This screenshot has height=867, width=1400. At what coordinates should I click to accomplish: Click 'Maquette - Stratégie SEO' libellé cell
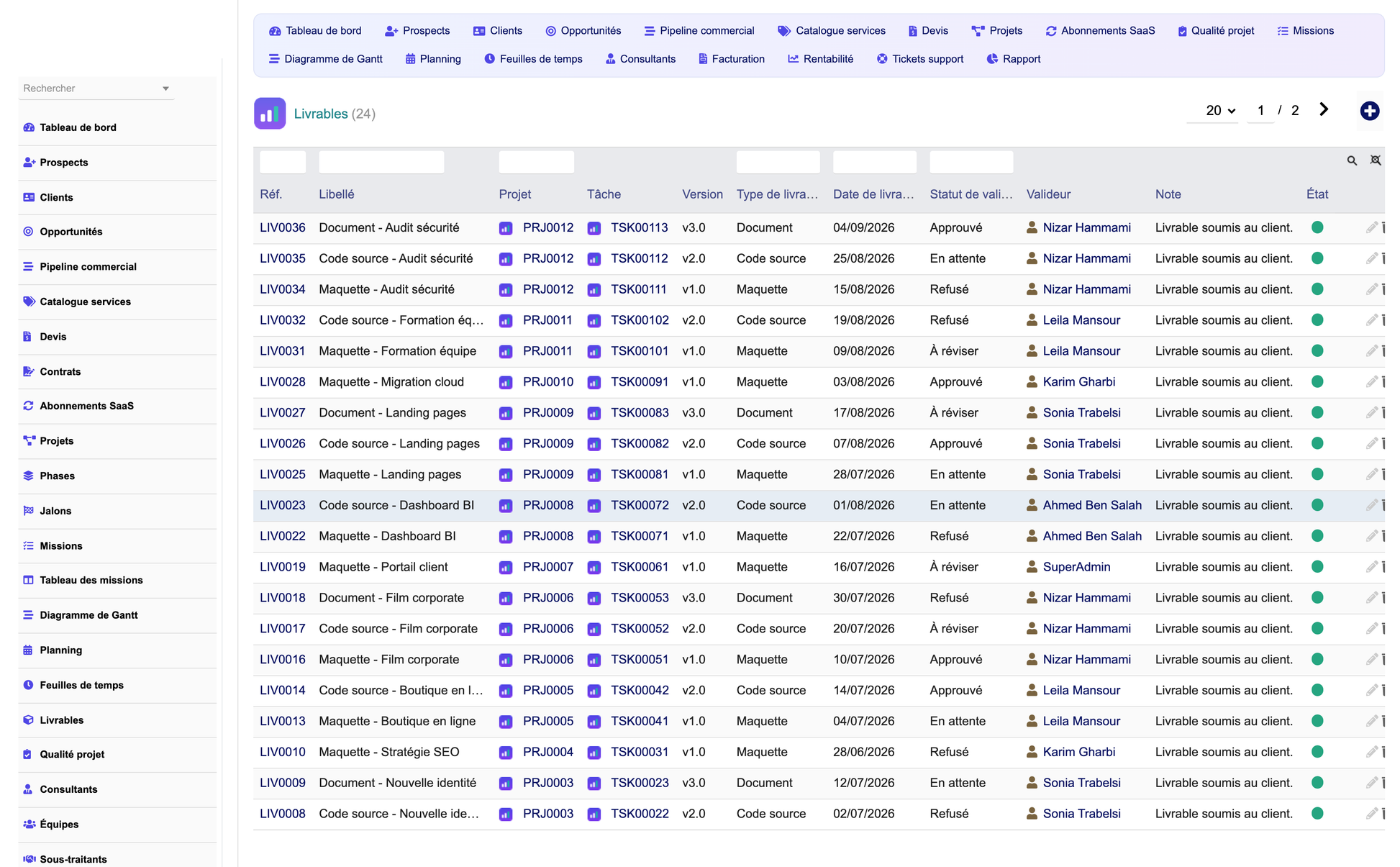388,752
